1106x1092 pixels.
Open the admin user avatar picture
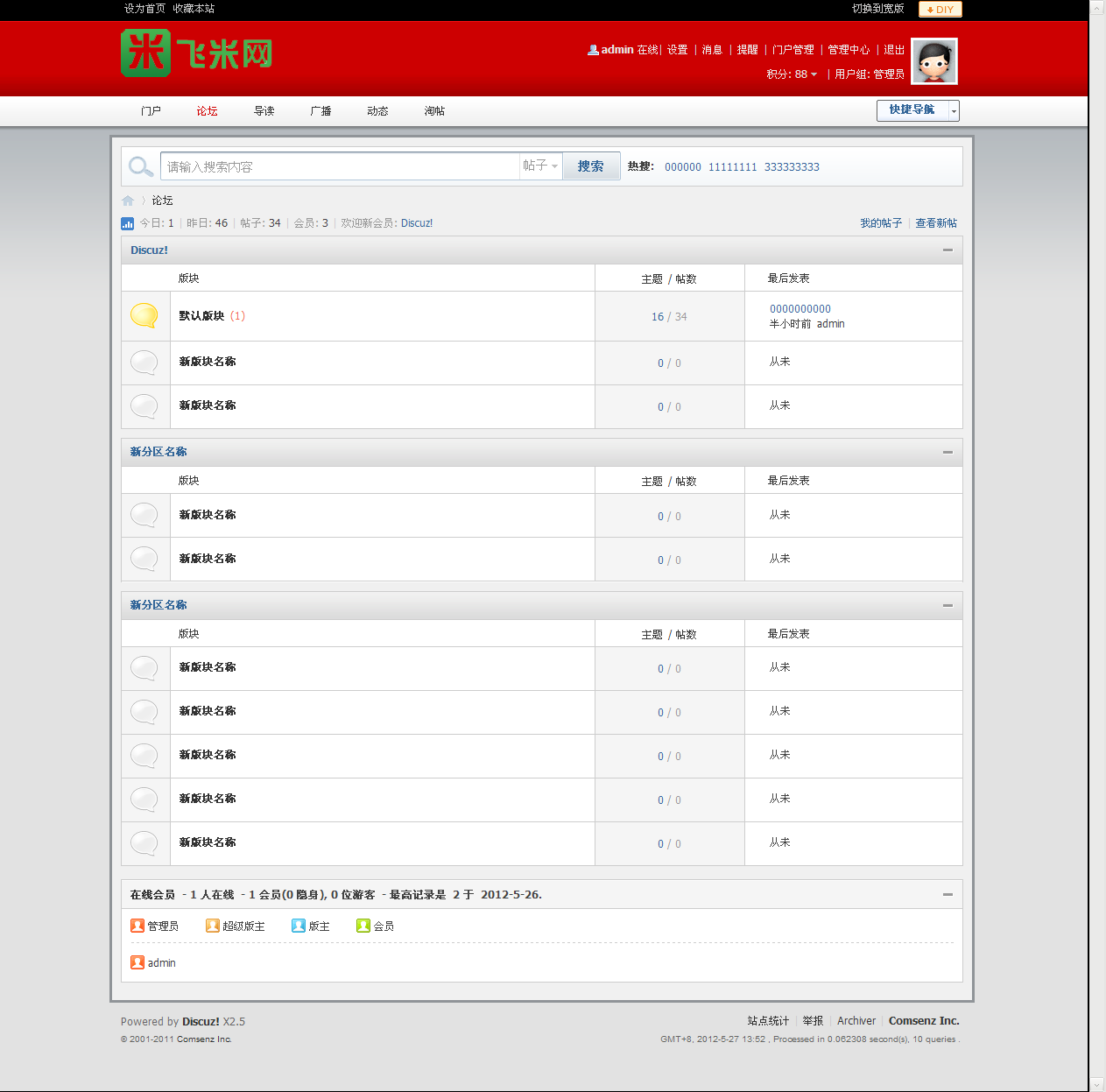click(x=934, y=61)
